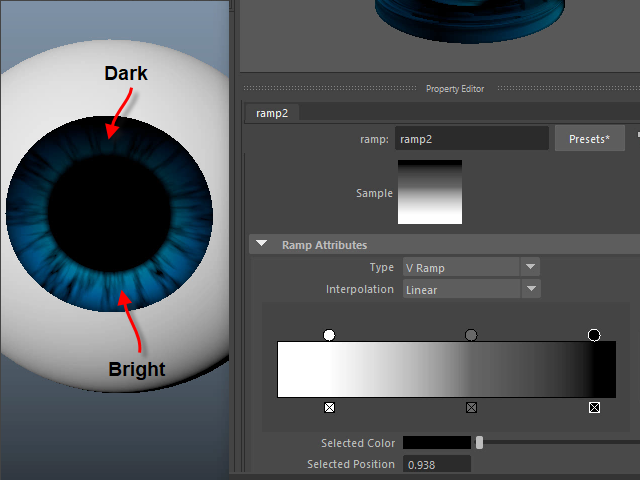Click the black pupil of the eyeball
The image size is (640, 480).
(109, 211)
